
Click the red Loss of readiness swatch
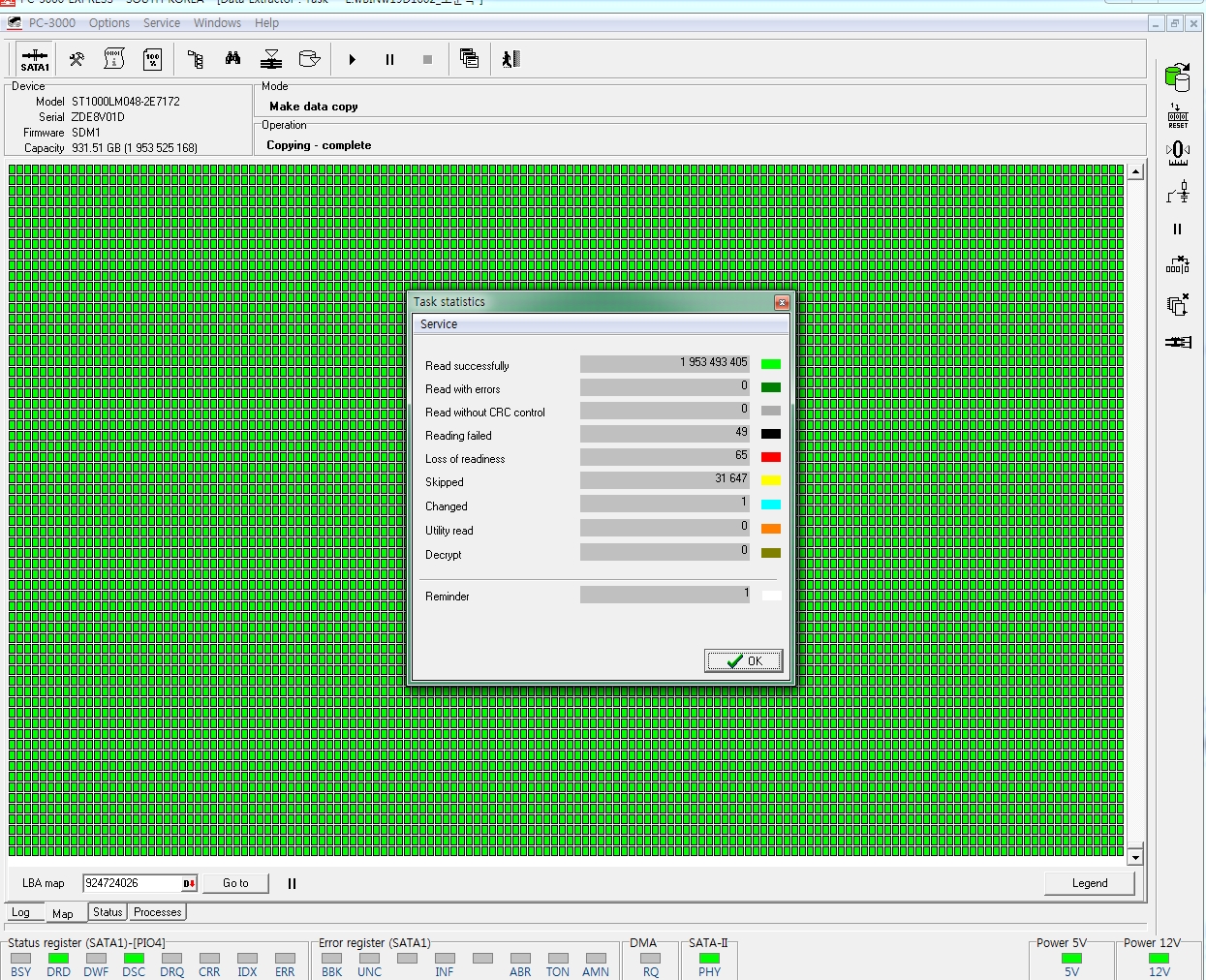tap(771, 457)
